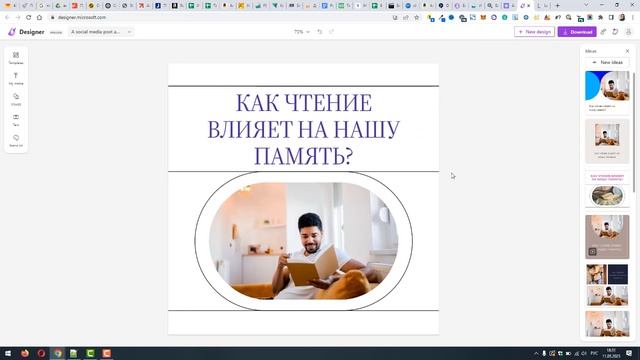
Task: Go to the browser home page
Action: 39,18
